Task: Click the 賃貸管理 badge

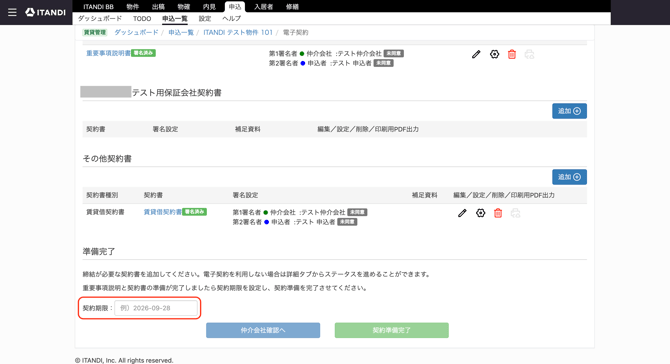Action: pyautogui.click(x=94, y=32)
